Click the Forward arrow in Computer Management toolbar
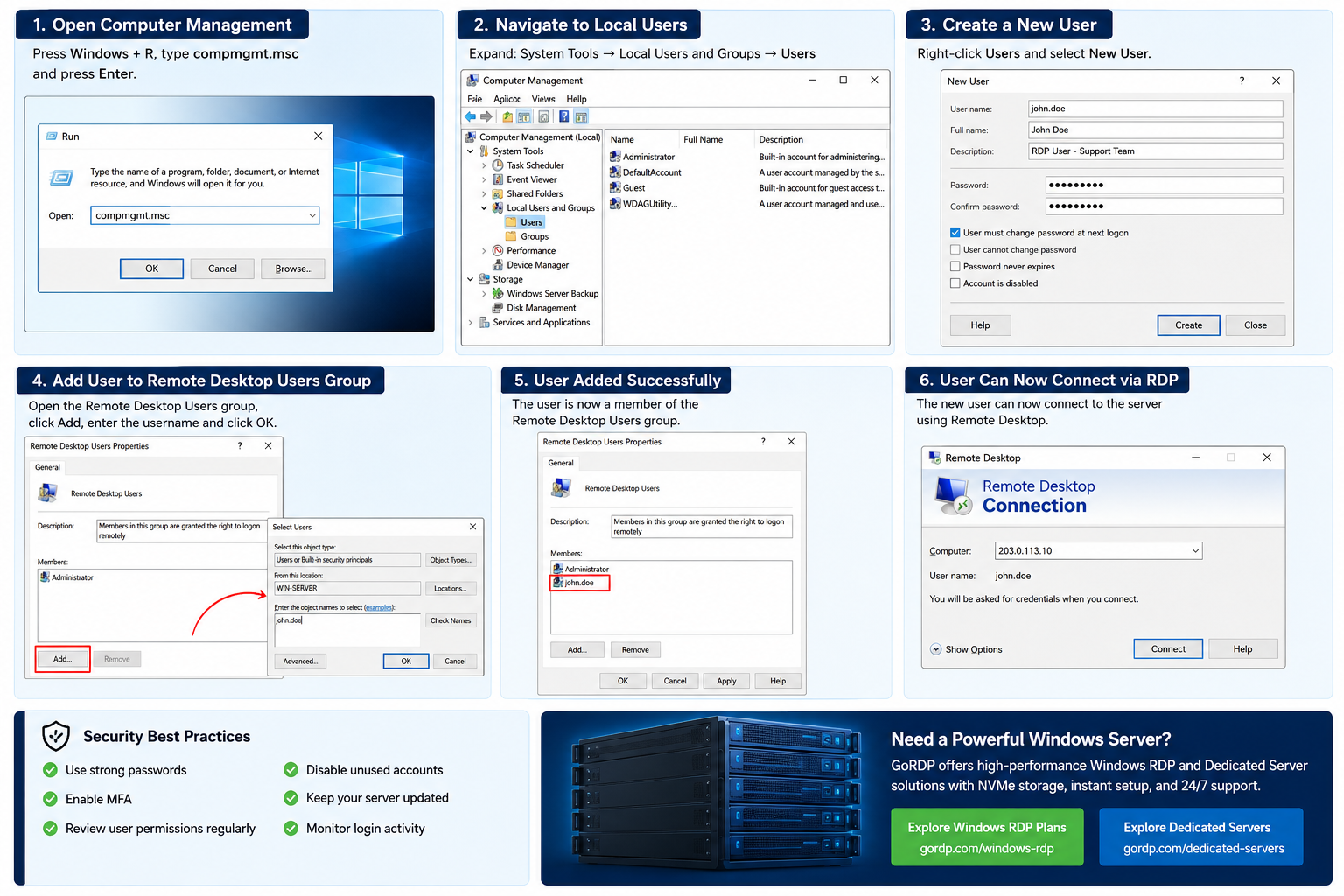Image resolution: width=1344 pixels, height=896 pixels. tap(486, 116)
